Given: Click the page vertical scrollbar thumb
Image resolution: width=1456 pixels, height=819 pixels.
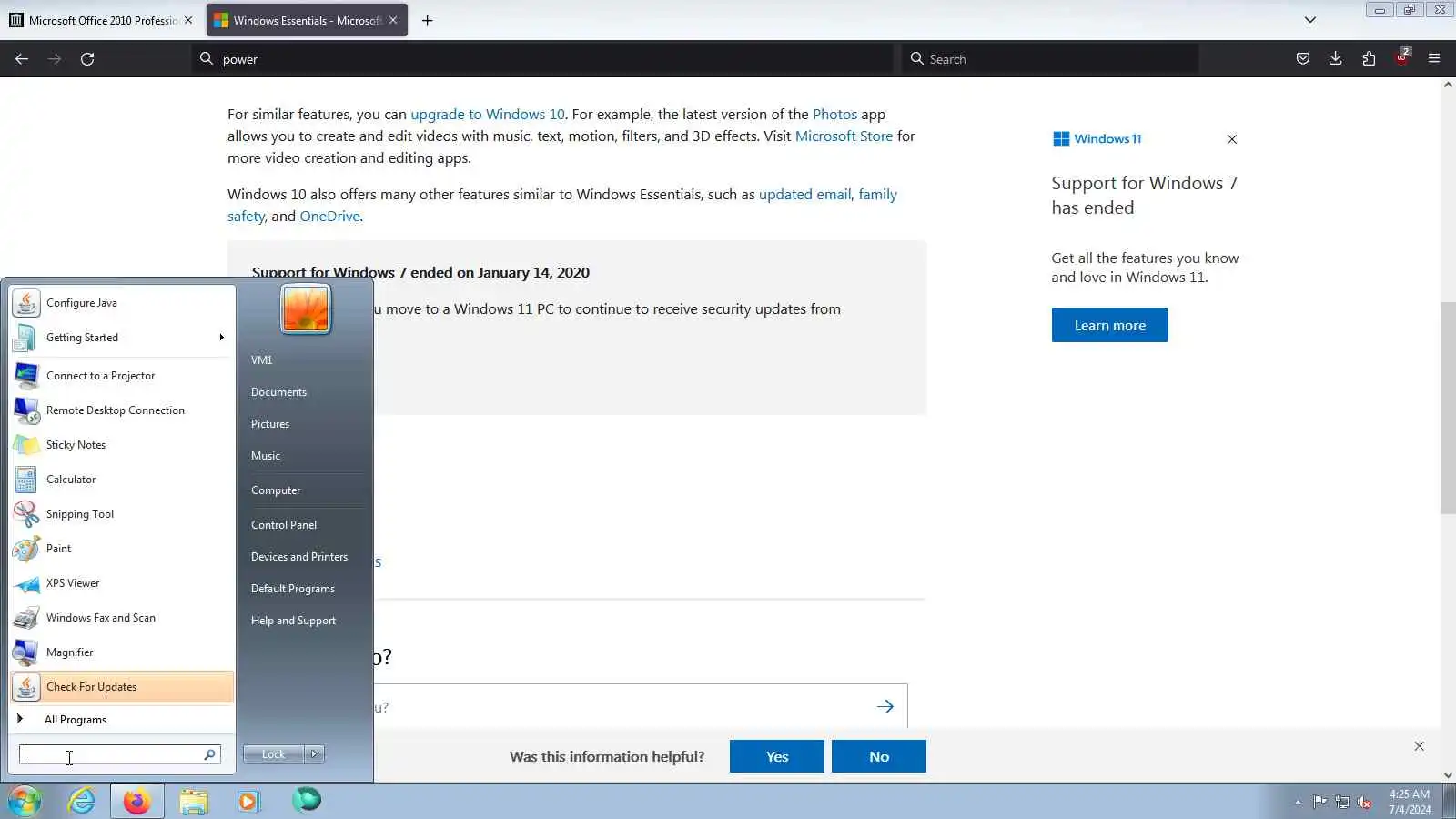Looking at the screenshot, I should pos(1448,408).
